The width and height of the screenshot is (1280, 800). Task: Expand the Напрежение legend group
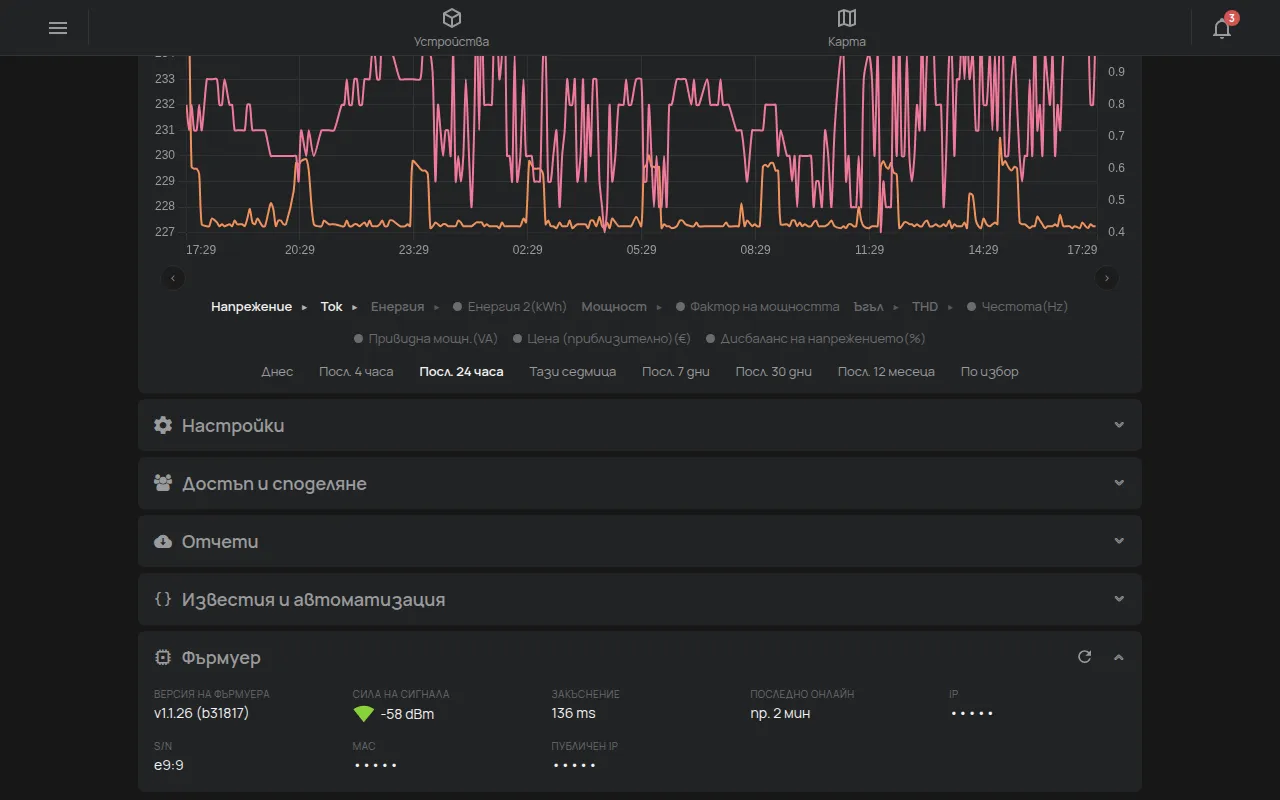coord(259,307)
